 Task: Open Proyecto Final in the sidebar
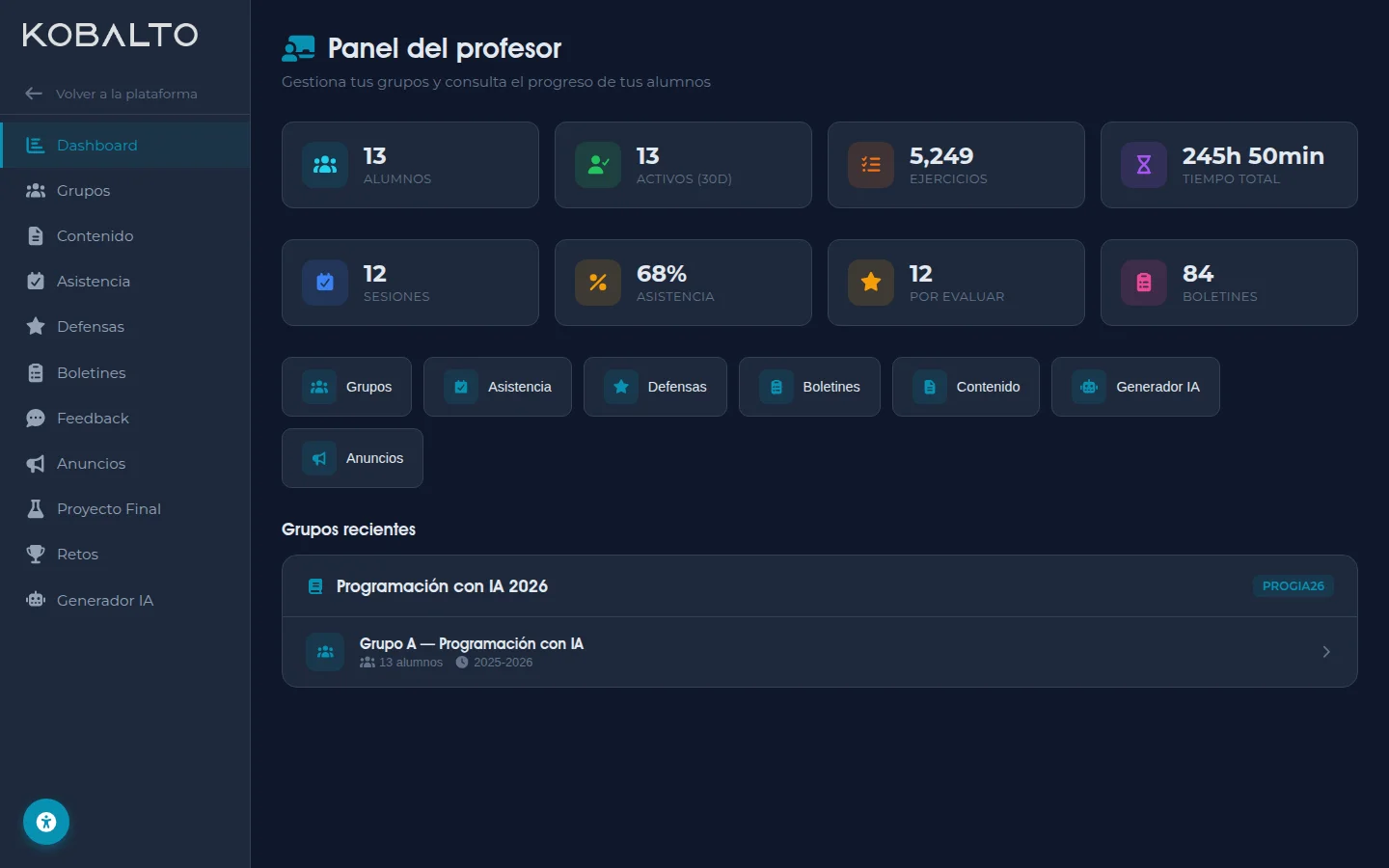125,509
